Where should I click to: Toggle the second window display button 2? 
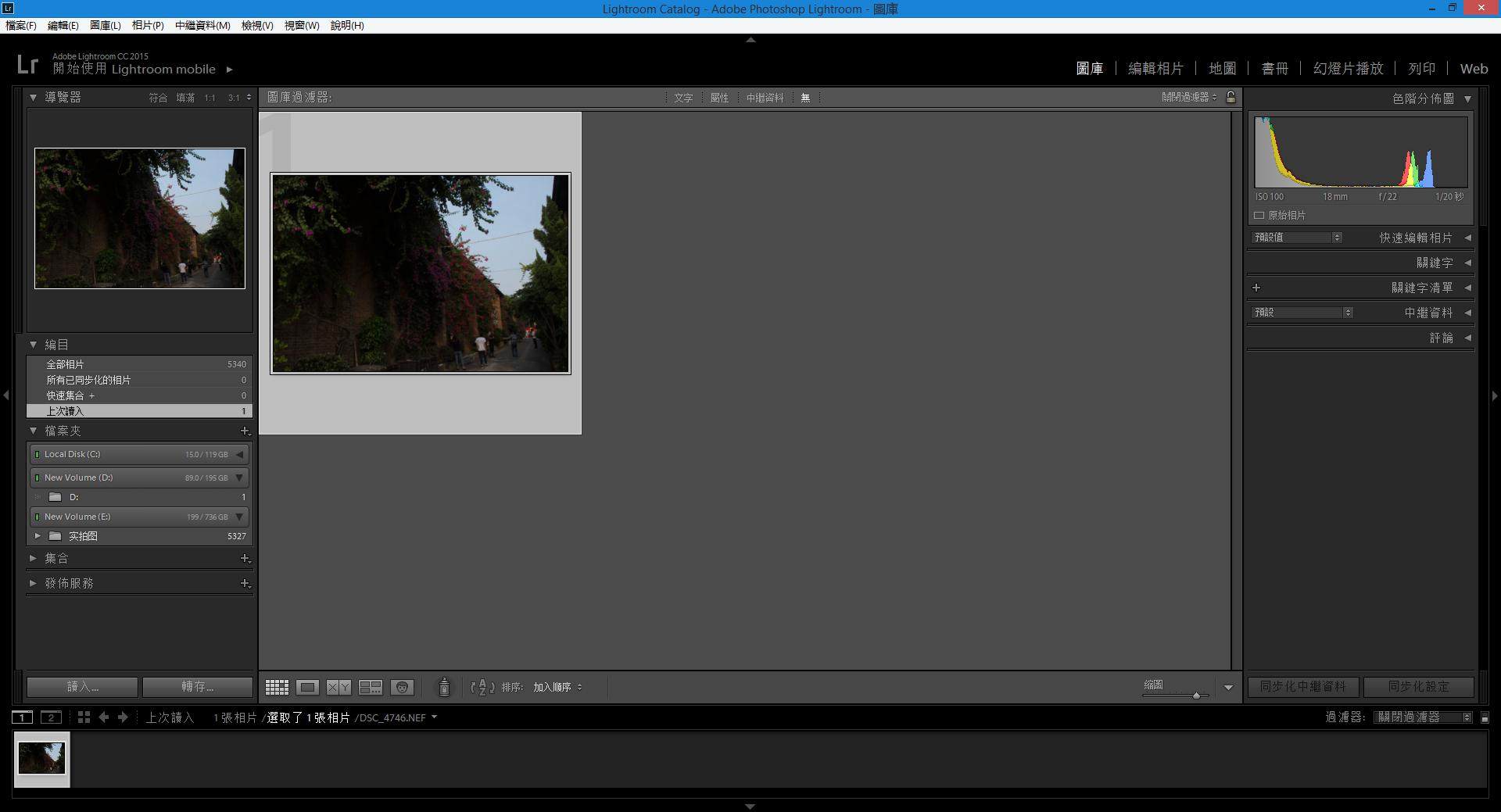pyautogui.click(x=51, y=717)
